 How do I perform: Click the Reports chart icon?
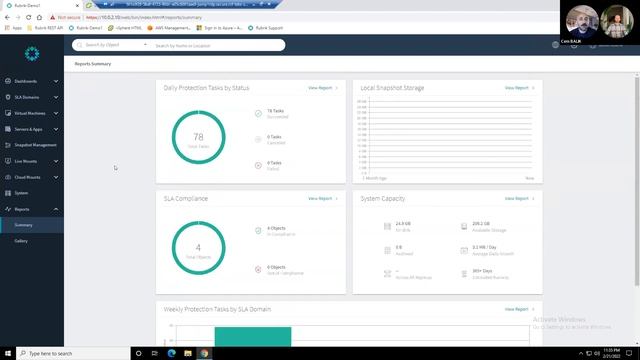point(8,209)
